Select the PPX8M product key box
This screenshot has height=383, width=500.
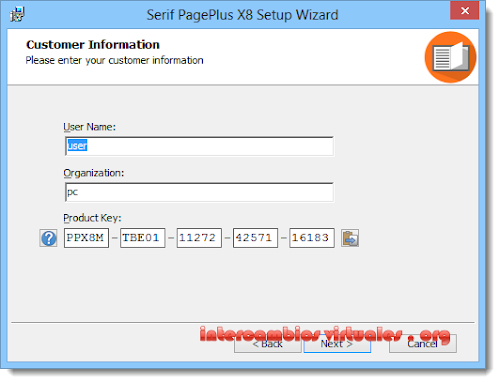pos(86,238)
